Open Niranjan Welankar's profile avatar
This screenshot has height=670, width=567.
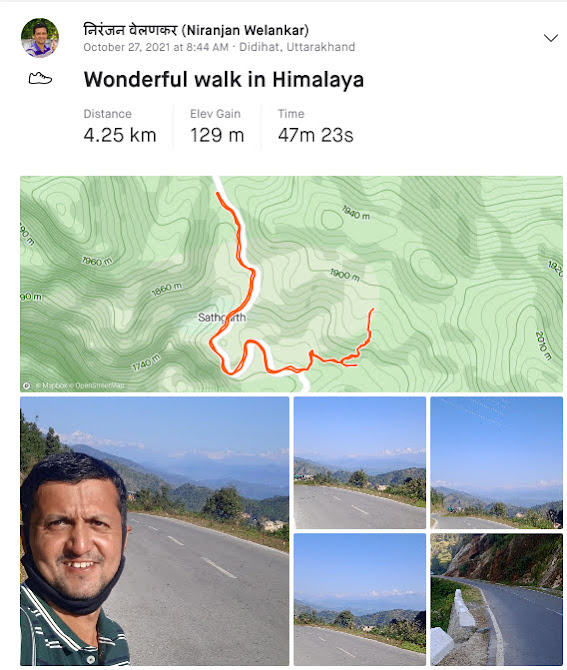[x=40, y=38]
